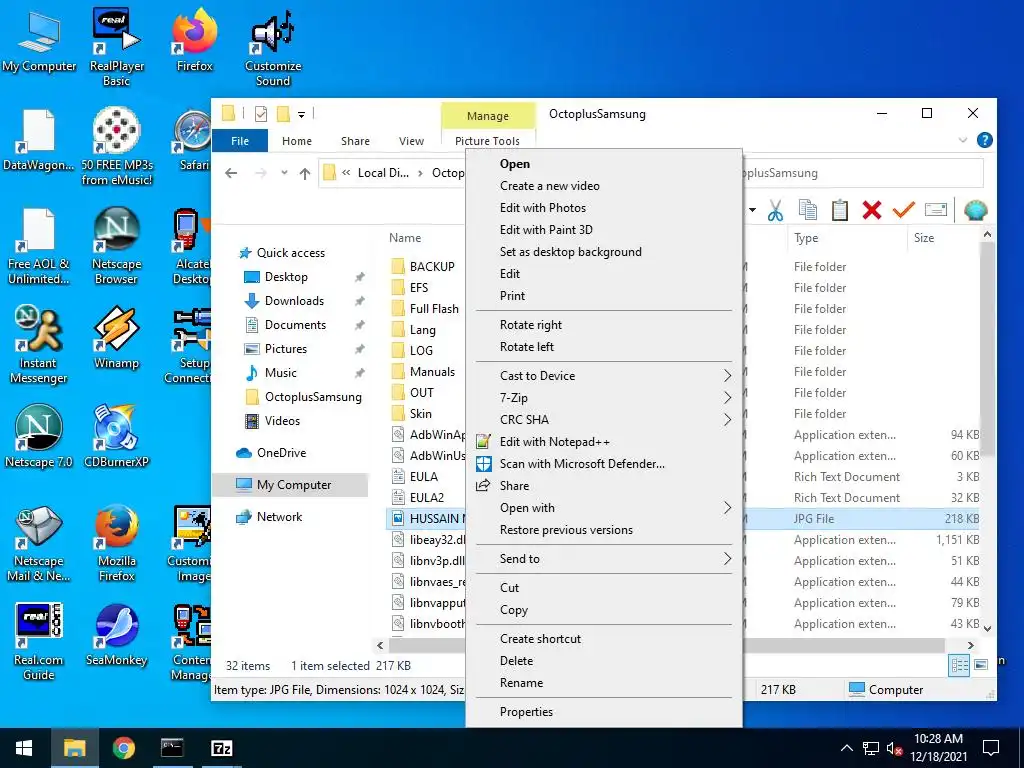The image size is (1024, 768).
Task: Click the vertical scrollbar down arrow
Action: coord(987,628)
